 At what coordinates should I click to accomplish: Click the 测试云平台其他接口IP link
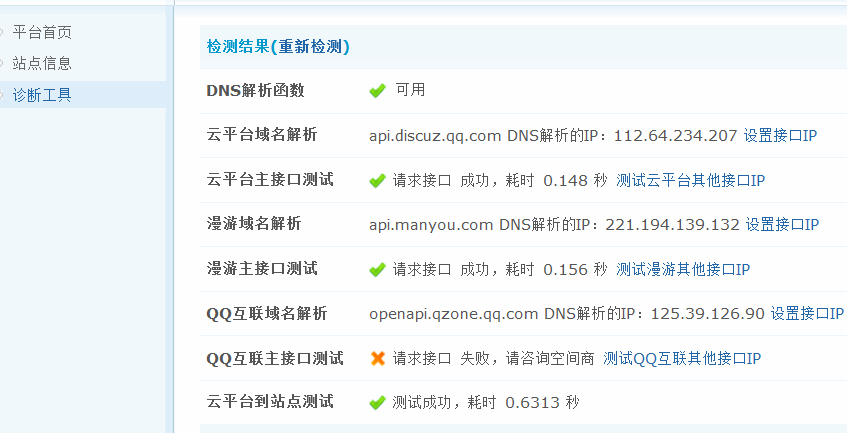click(690, 180)
